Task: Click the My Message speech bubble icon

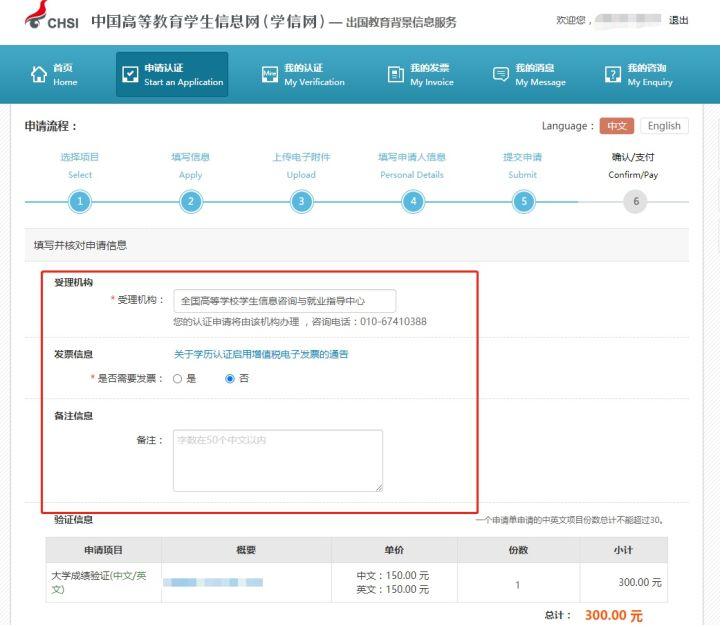Action: click(x=501, y=74)
